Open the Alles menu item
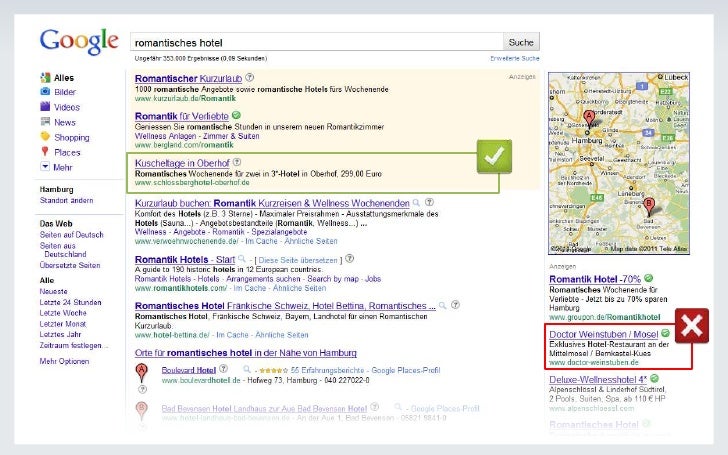The image size is (728, 455). 64,78
